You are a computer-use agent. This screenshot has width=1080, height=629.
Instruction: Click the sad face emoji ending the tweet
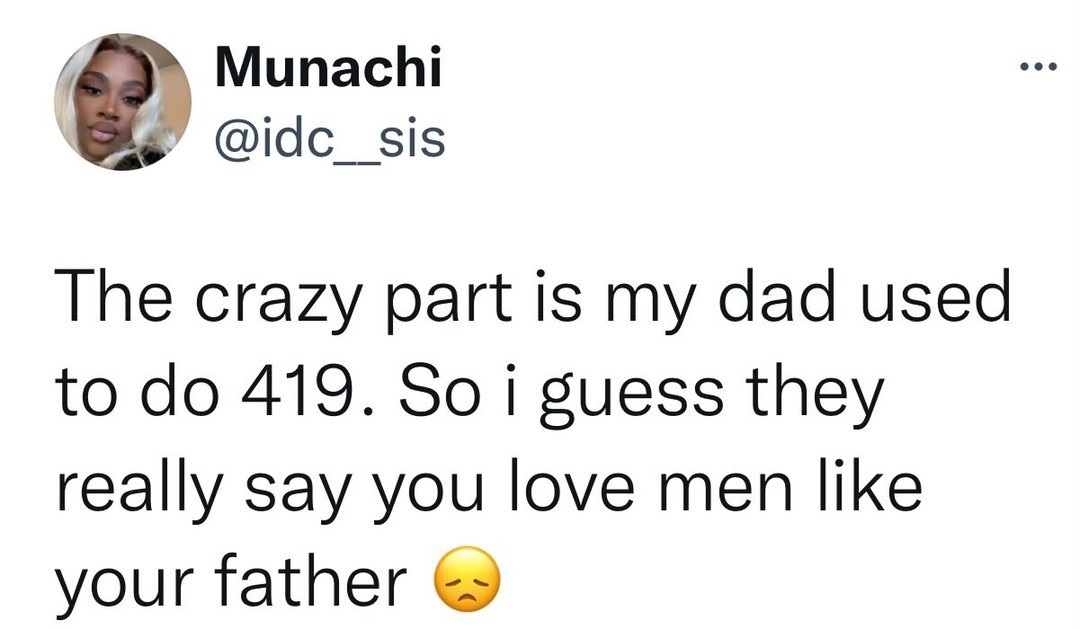467,579
